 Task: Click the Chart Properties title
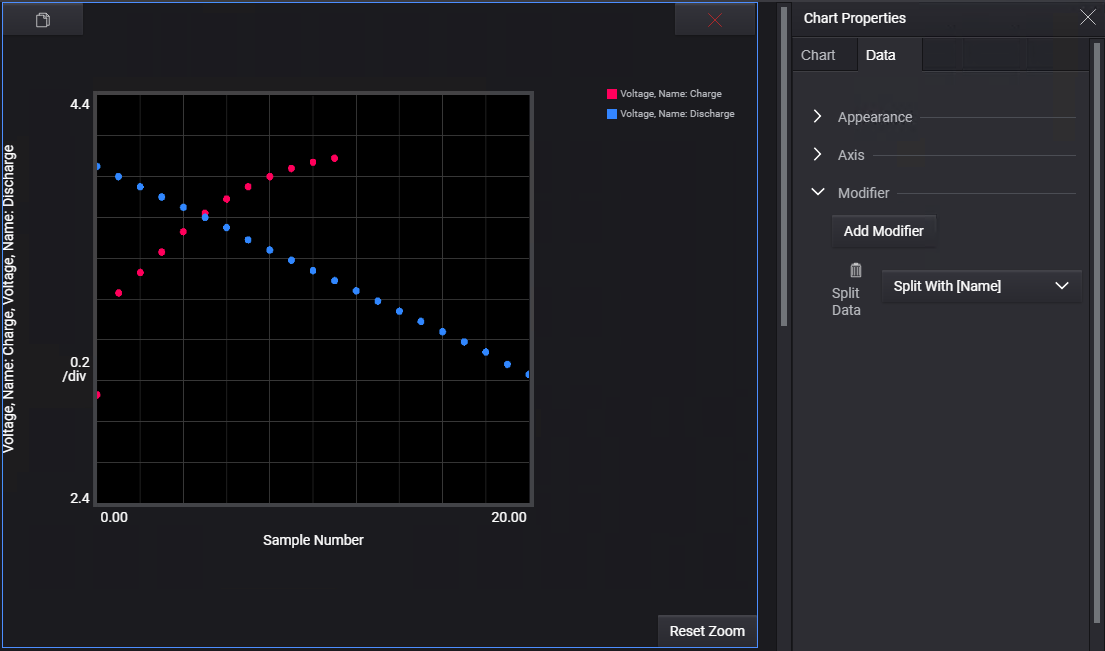point(854,18)
